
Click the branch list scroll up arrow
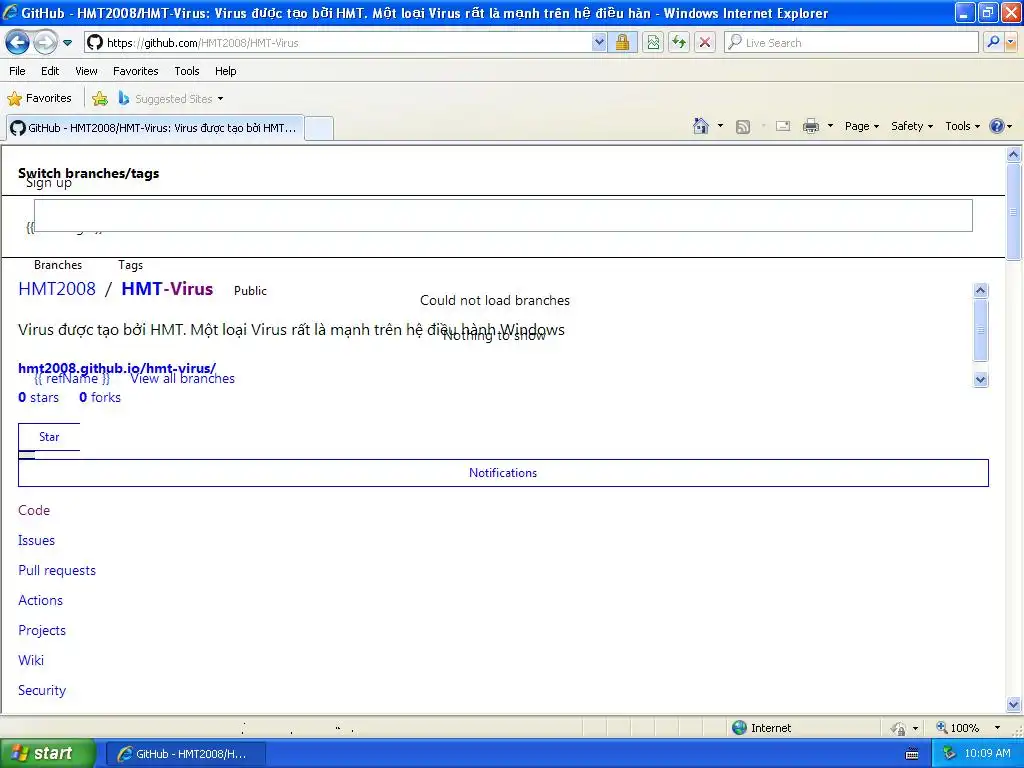980,290
